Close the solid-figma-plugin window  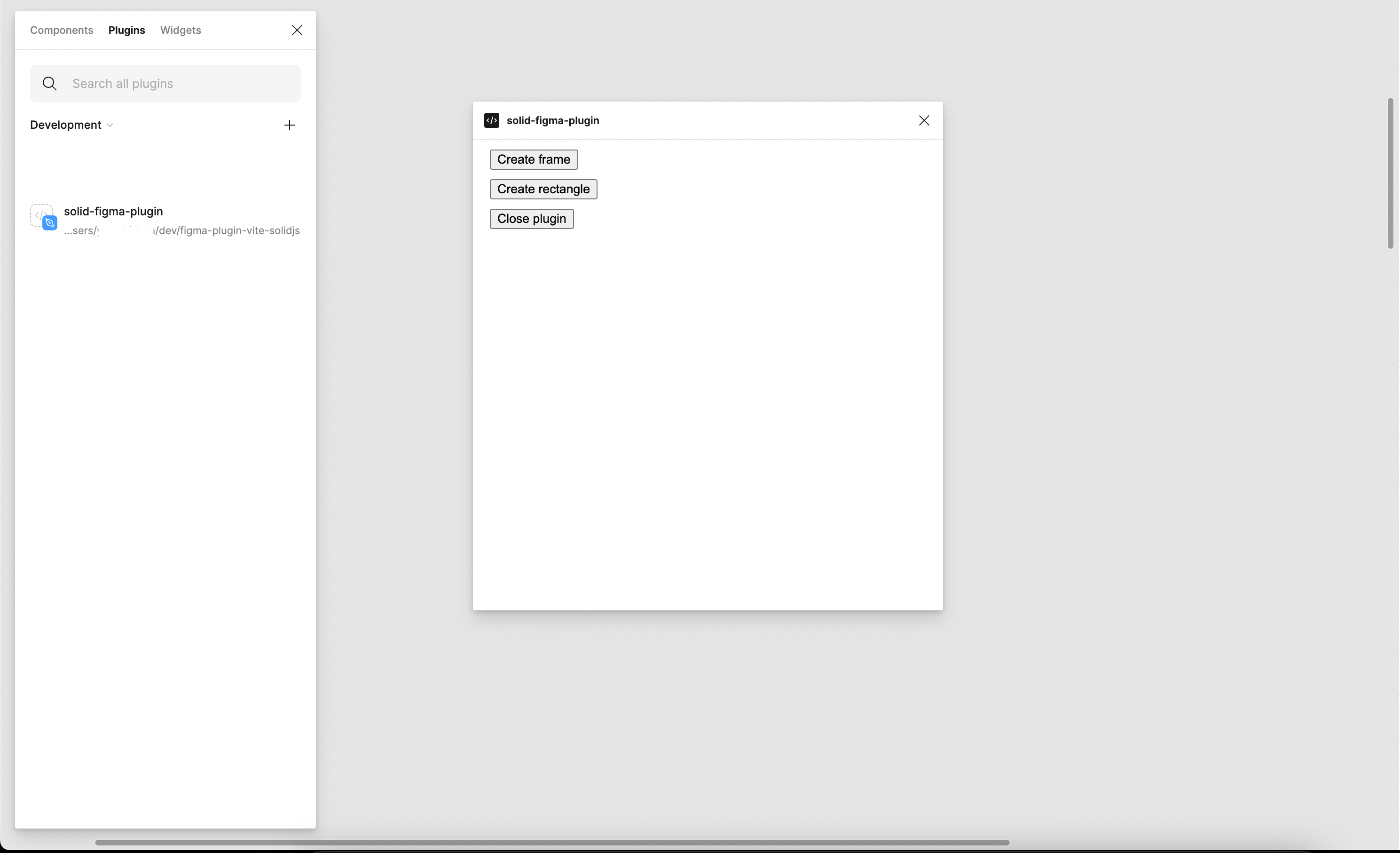(924, 120)
